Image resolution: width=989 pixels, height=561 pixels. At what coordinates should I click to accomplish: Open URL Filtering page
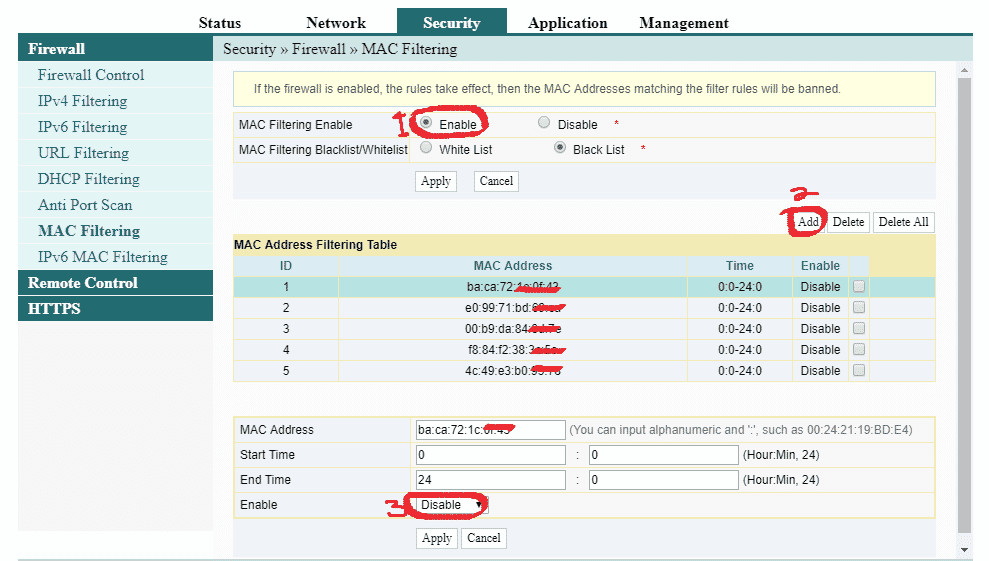[x=83, y=153]
